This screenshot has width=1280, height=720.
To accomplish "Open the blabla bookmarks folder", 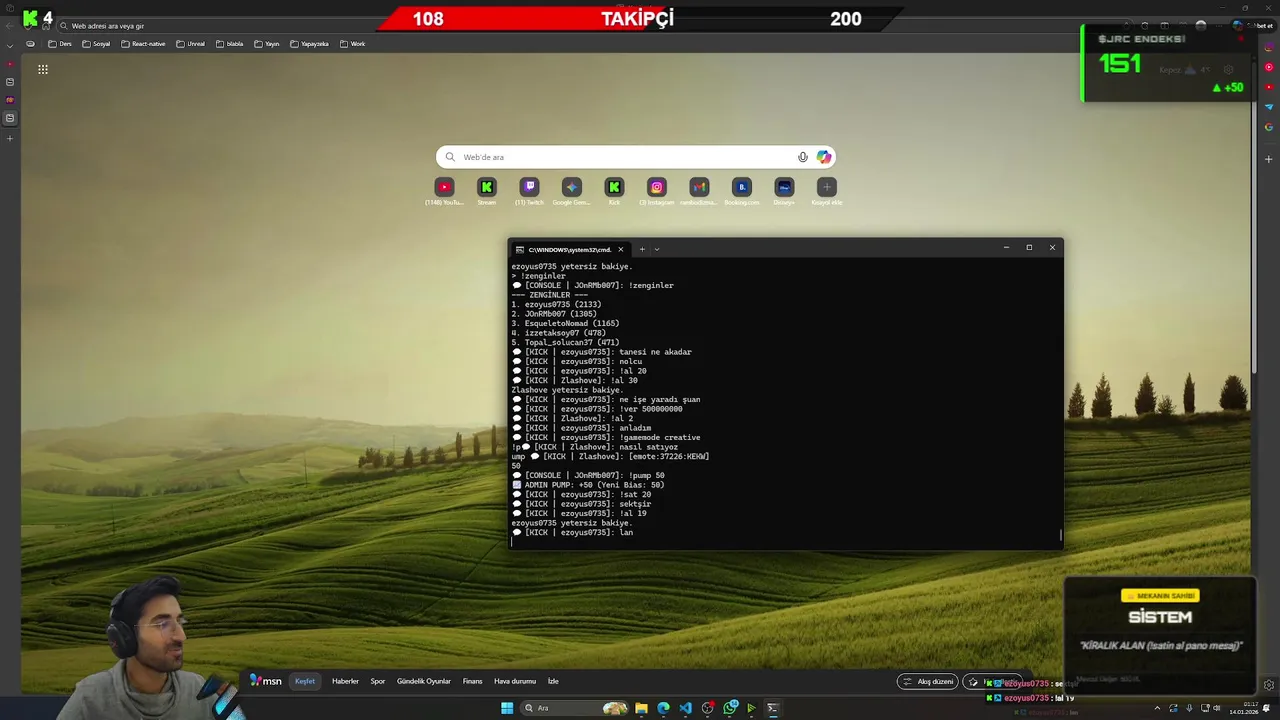I will [x=229, y=44].
